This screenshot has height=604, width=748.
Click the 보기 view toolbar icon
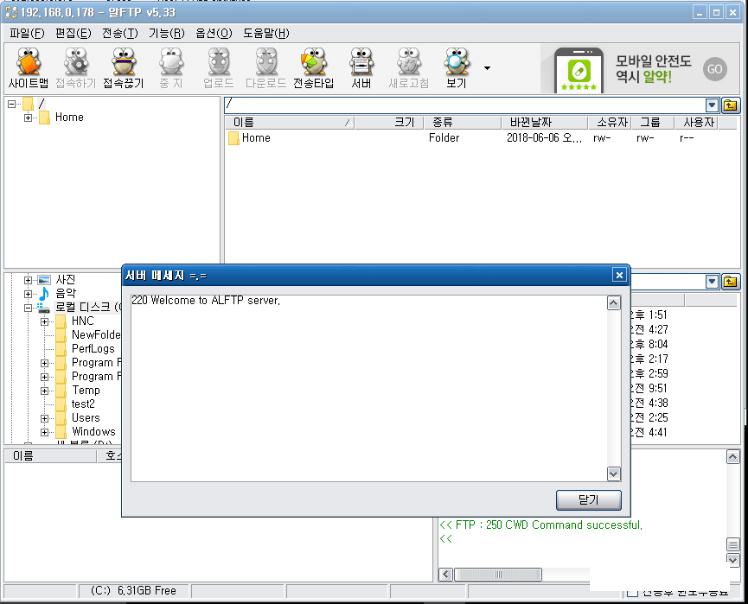click(x=456, y=68)
